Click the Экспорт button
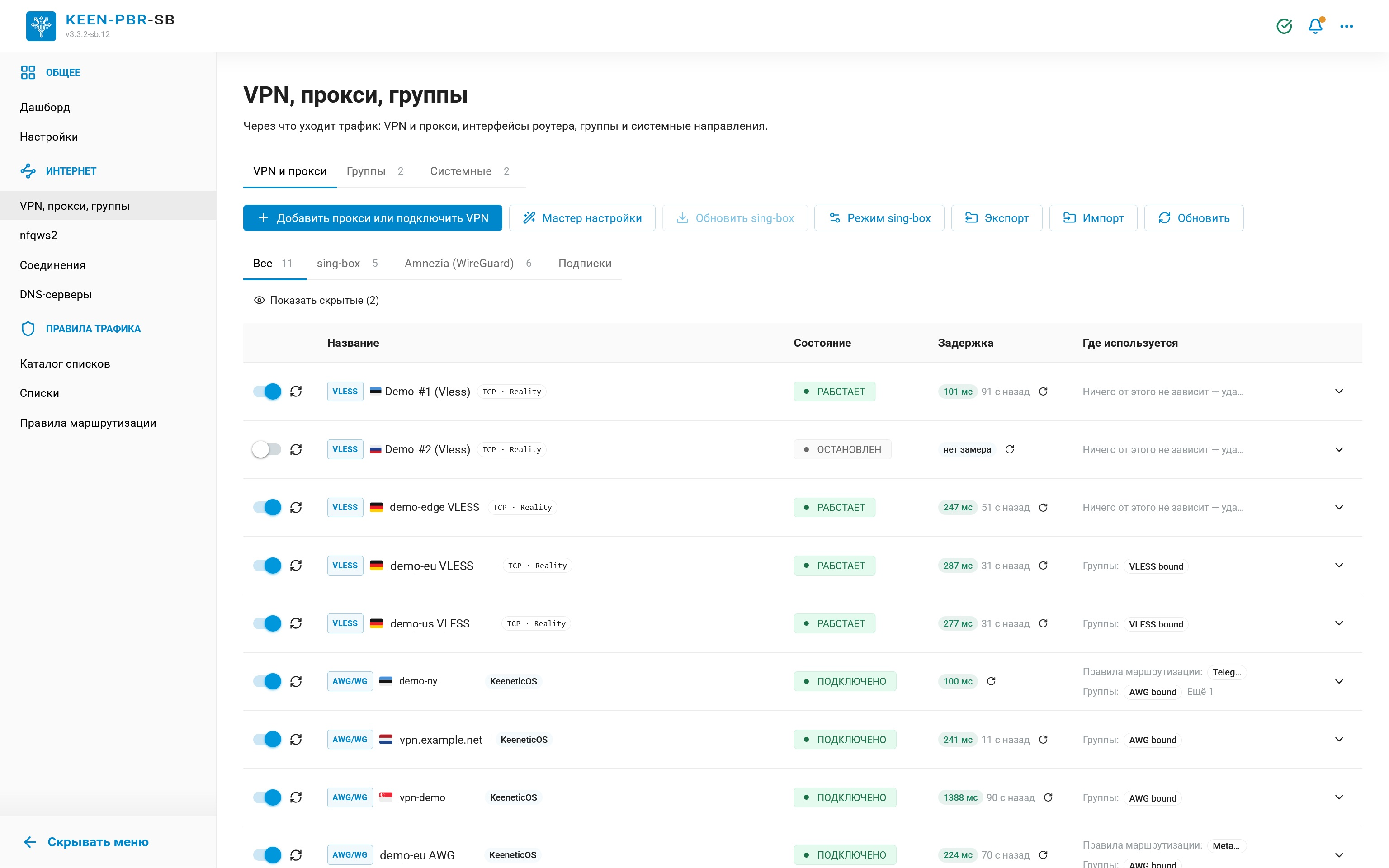The width and height of the screenshot is (1389, 868). [x=997, y=217]
